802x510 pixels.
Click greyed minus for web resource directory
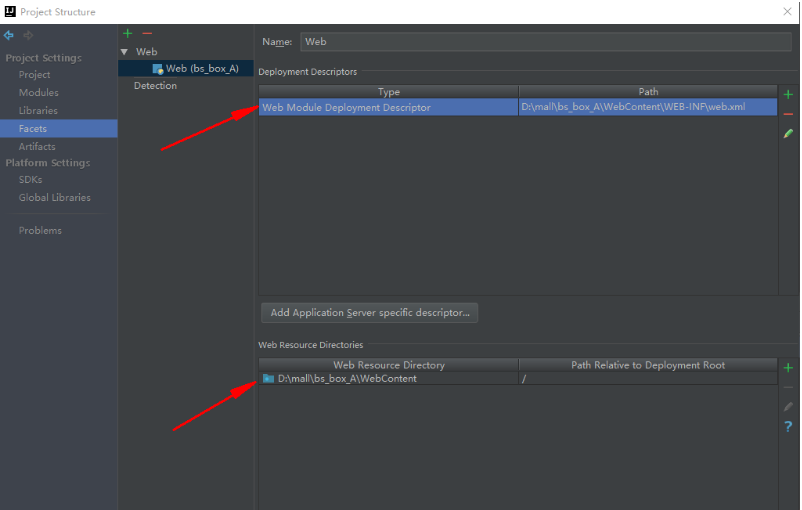coord(788,387)
